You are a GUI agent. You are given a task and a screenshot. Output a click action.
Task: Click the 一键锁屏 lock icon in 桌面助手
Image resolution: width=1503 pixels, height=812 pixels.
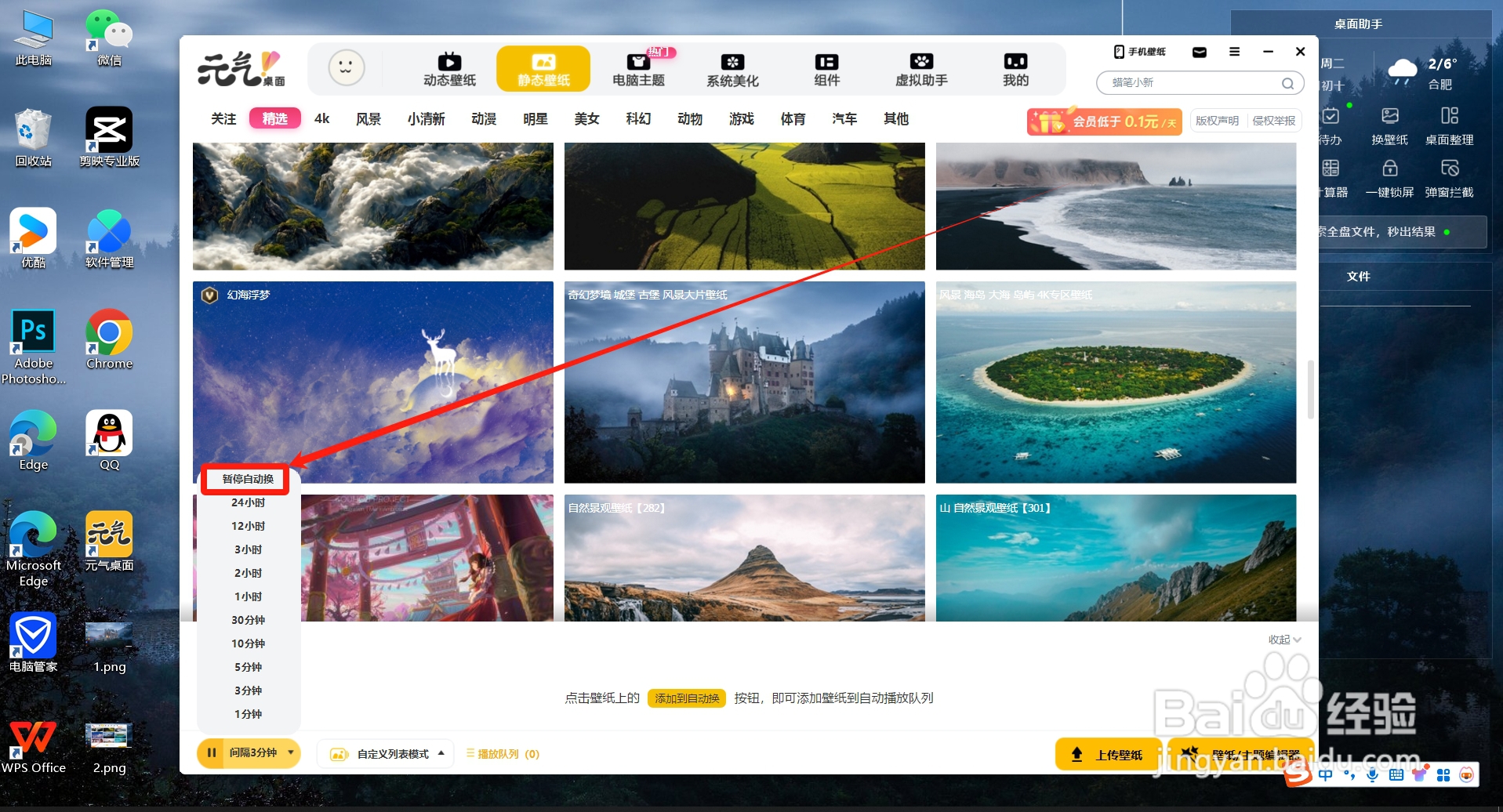tap(1389, 179)
